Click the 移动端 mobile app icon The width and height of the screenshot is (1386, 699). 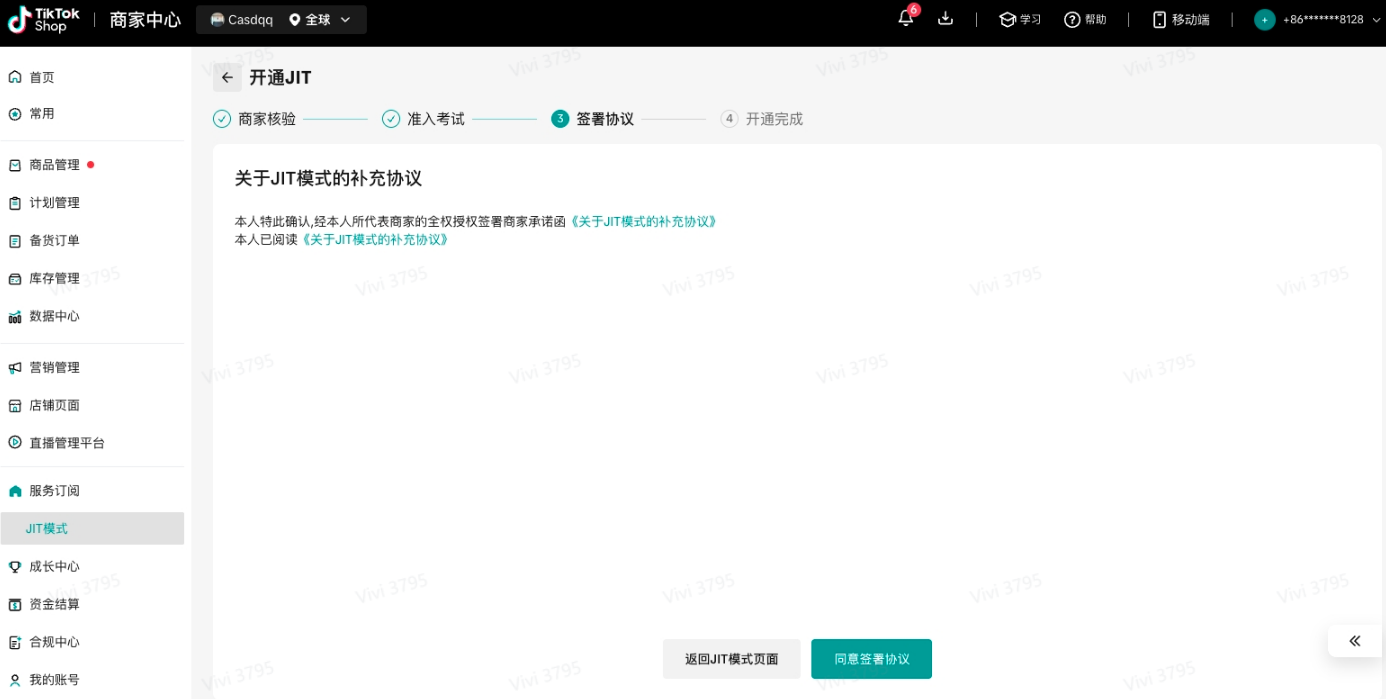[1179, 19]
